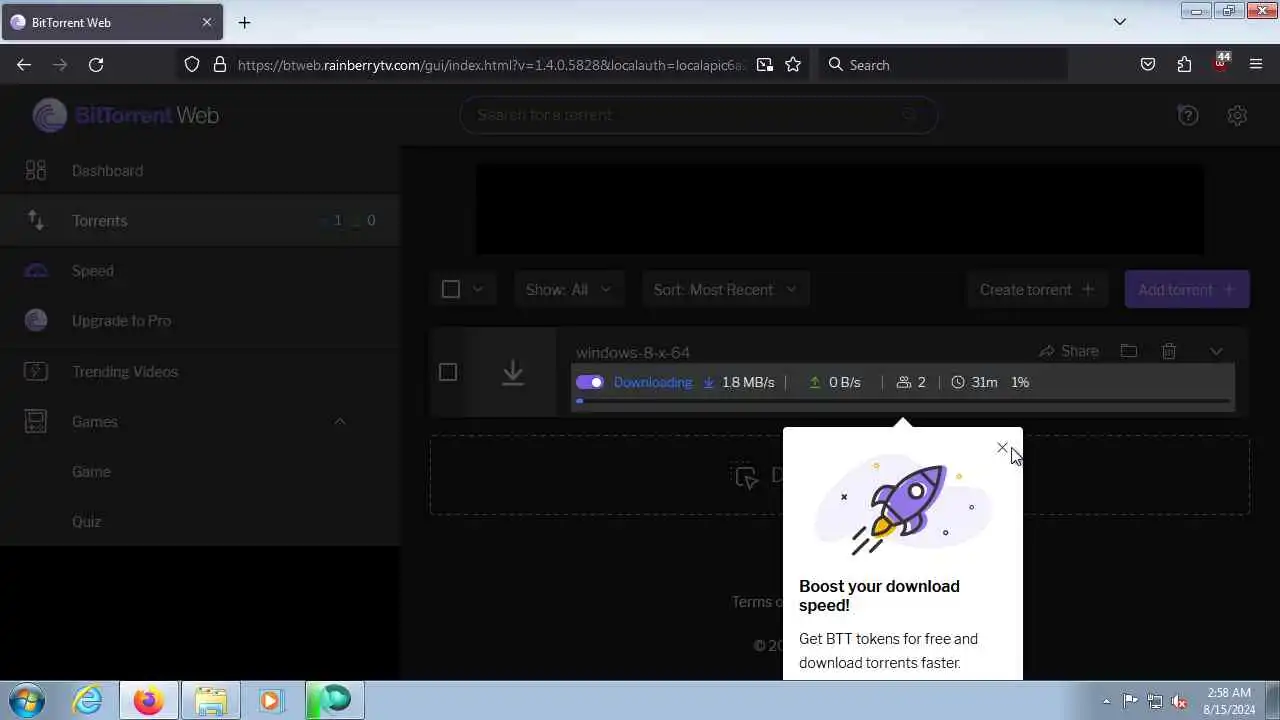Click the download arrow icon of windows-8-x-64
Screen dimensions: 1280x720
coord(513,372)
